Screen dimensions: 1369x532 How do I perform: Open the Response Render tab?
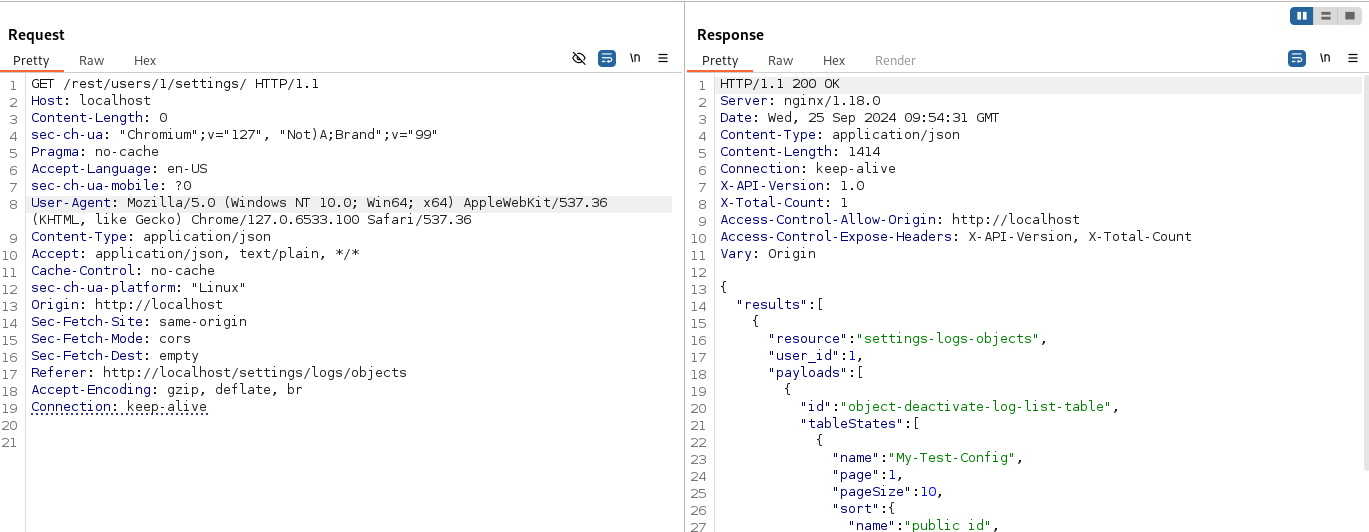[895, 61]
